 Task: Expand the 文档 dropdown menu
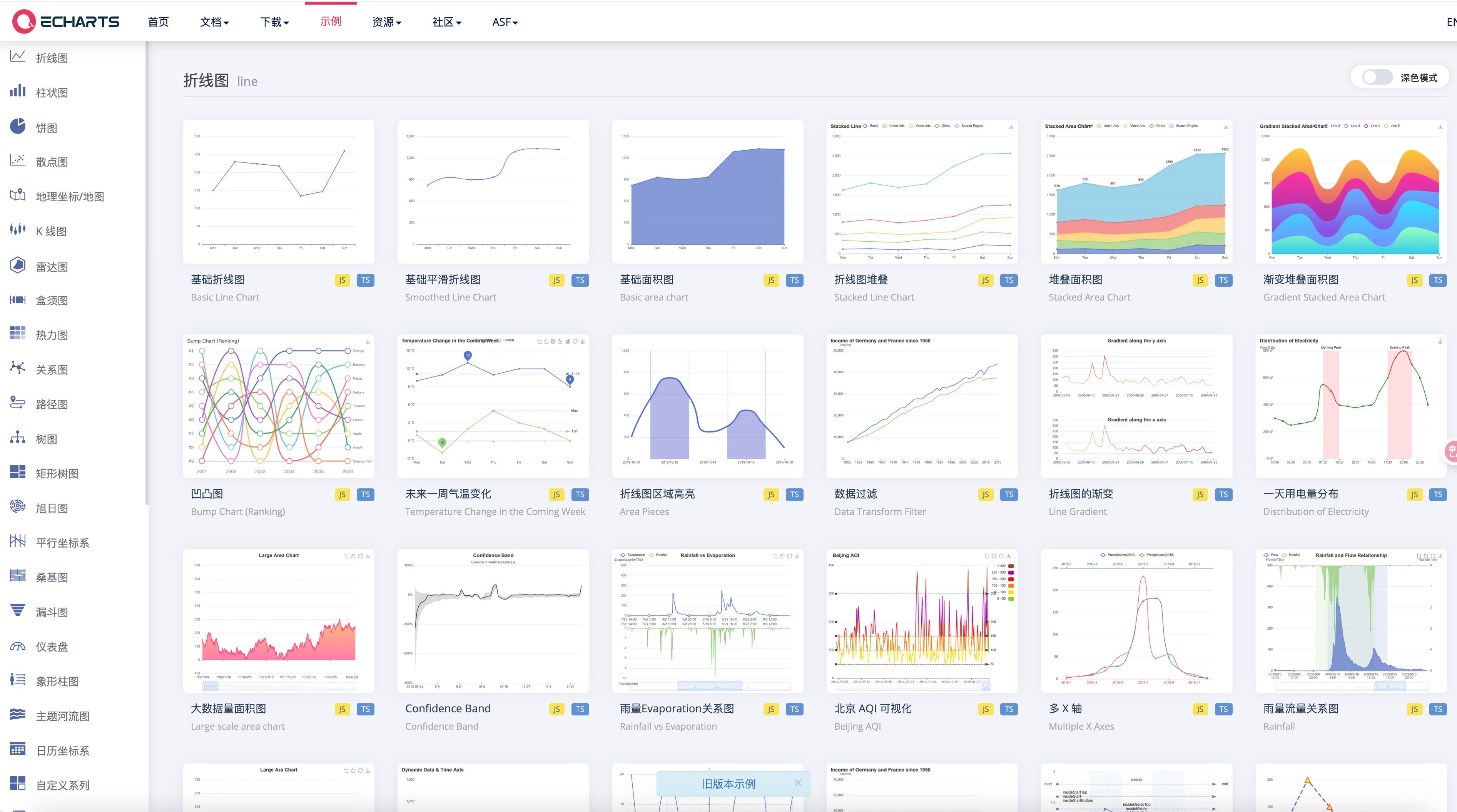(214, 22)
